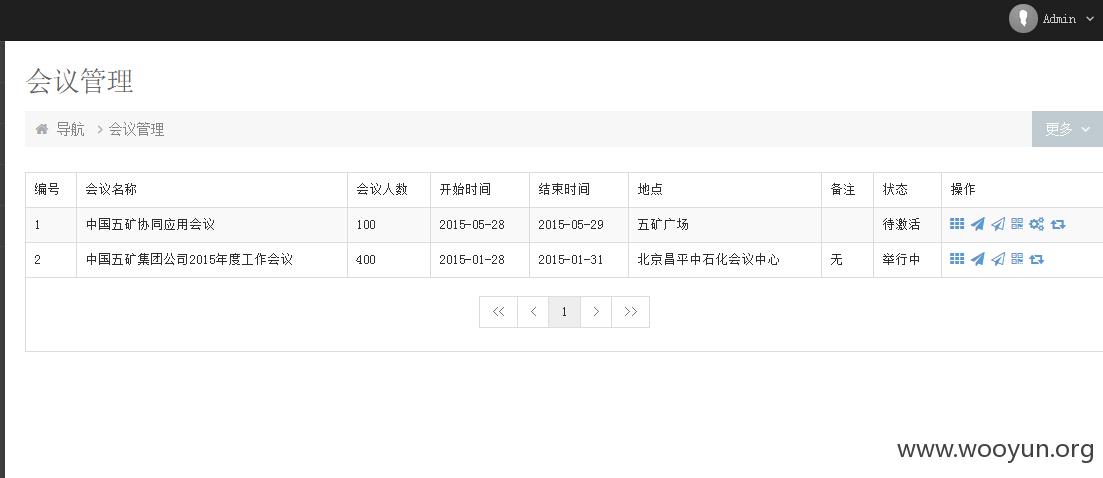This screenshot has width=1103, height=478.
Task: Click outlined paper plane icon in row 1
Action: pos(997,224)
